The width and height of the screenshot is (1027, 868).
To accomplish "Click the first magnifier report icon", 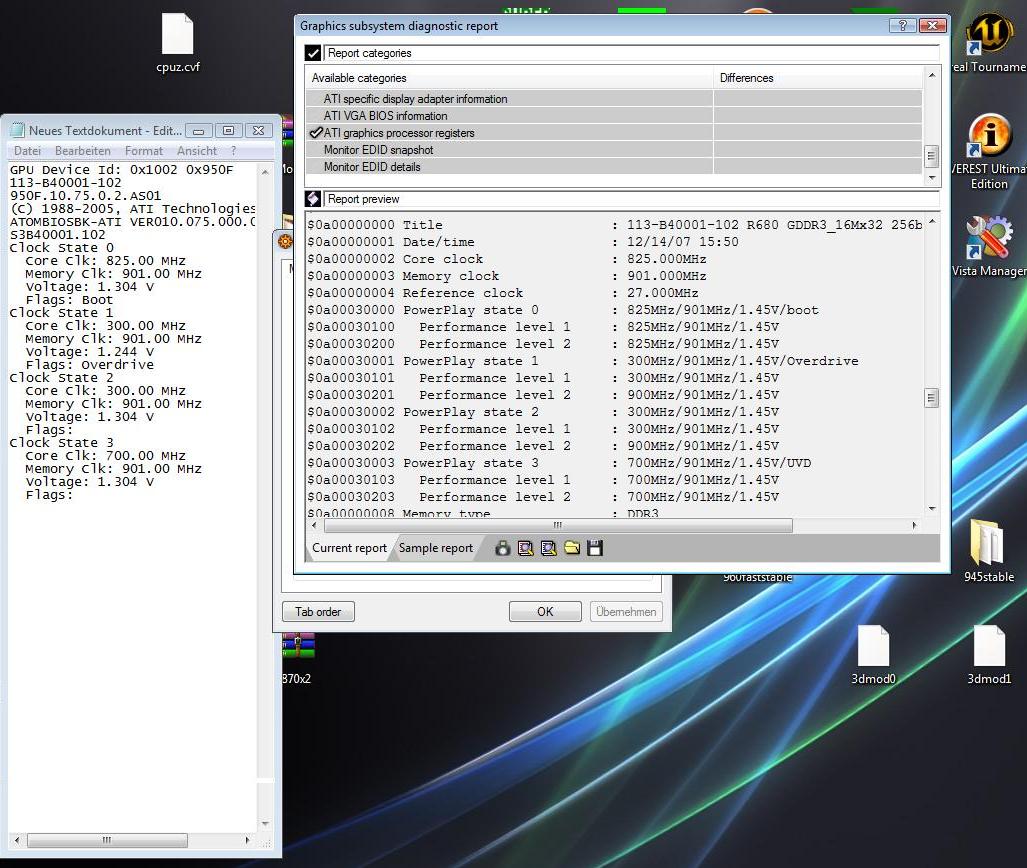I will [x=525, y=548].
